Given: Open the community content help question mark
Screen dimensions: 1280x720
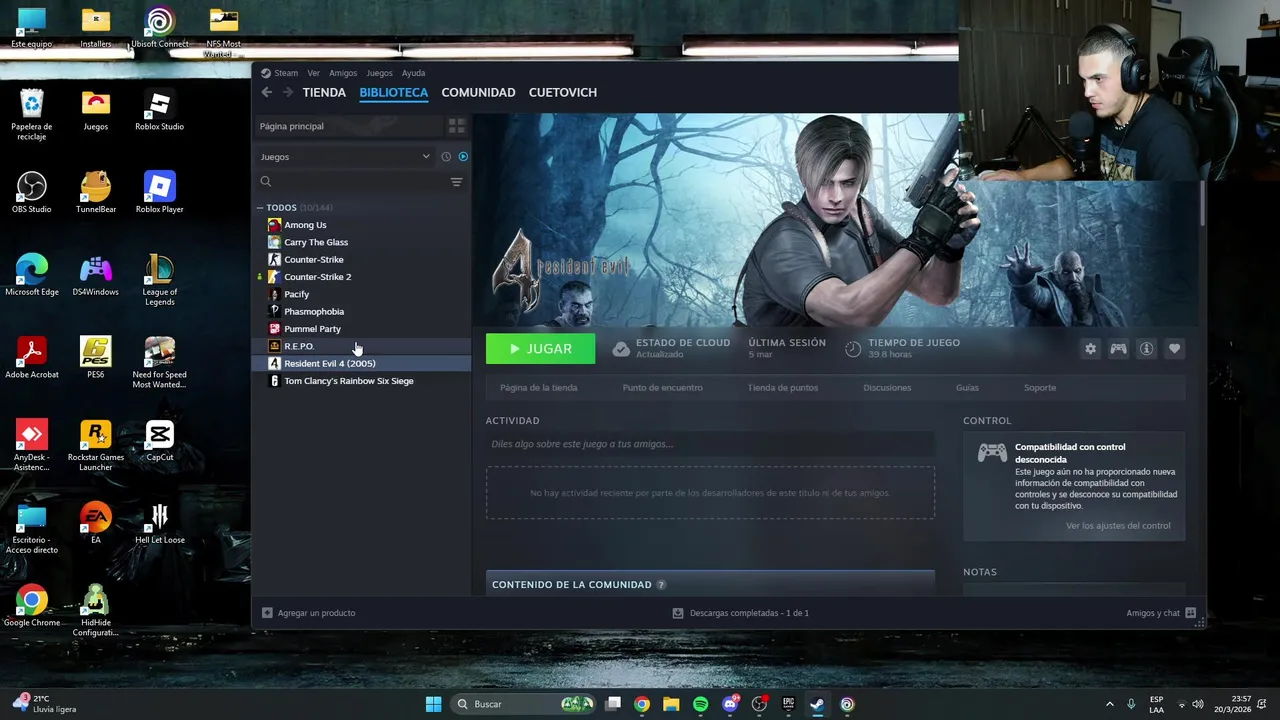Looking at the screenshot, I should click(x=661, y=585).
